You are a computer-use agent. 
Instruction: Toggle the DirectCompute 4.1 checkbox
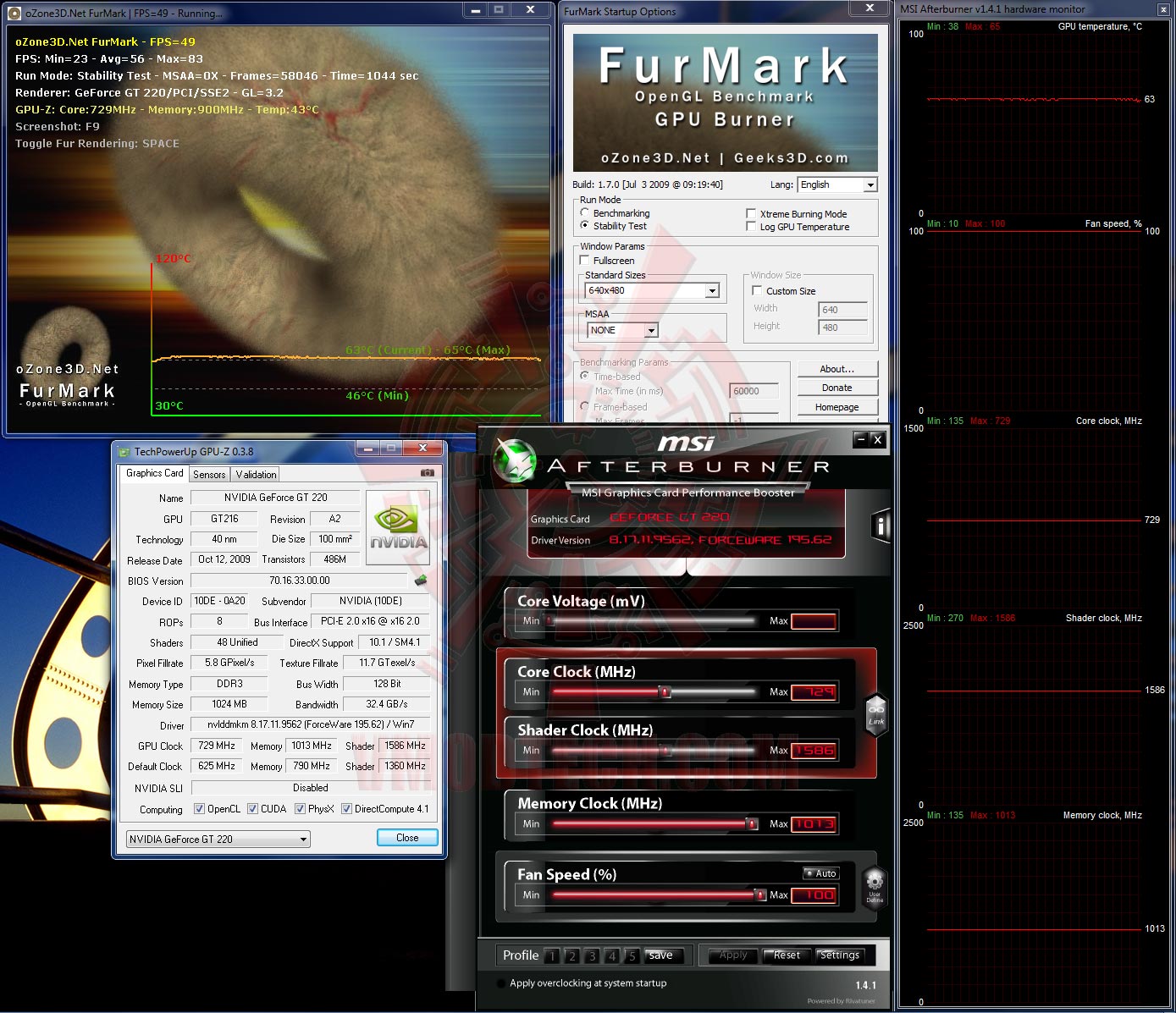pos(346,809)
